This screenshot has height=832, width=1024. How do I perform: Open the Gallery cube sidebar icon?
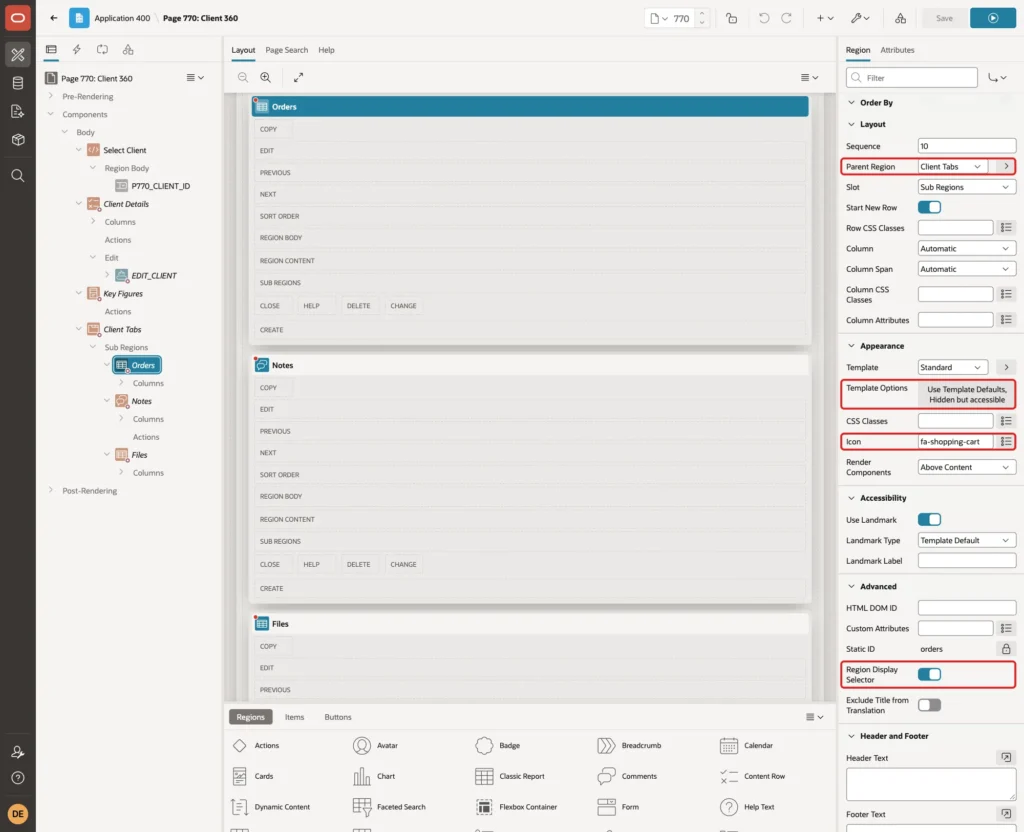[x=18, y=139]
